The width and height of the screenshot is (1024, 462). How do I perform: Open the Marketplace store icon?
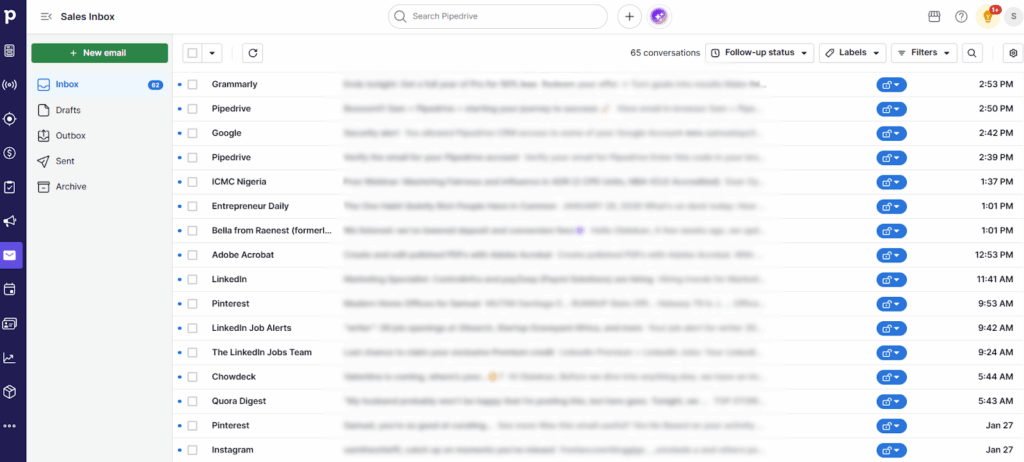(x=934, y=16)
